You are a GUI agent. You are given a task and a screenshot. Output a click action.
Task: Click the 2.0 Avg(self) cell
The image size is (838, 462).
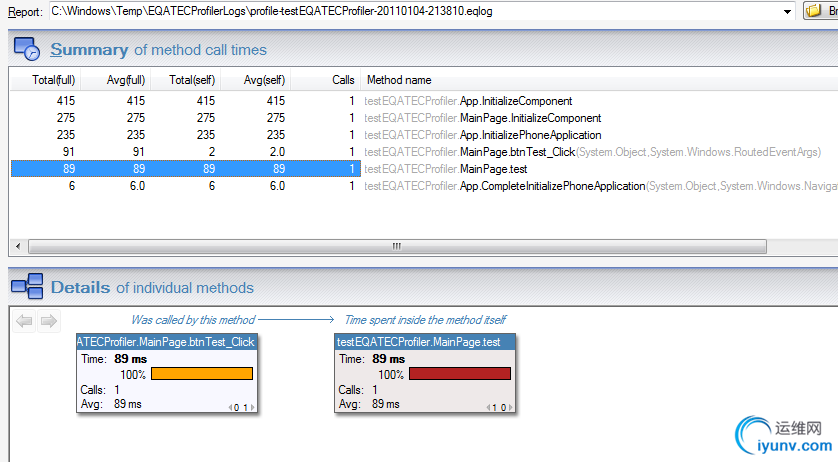(x=277, y=152)
